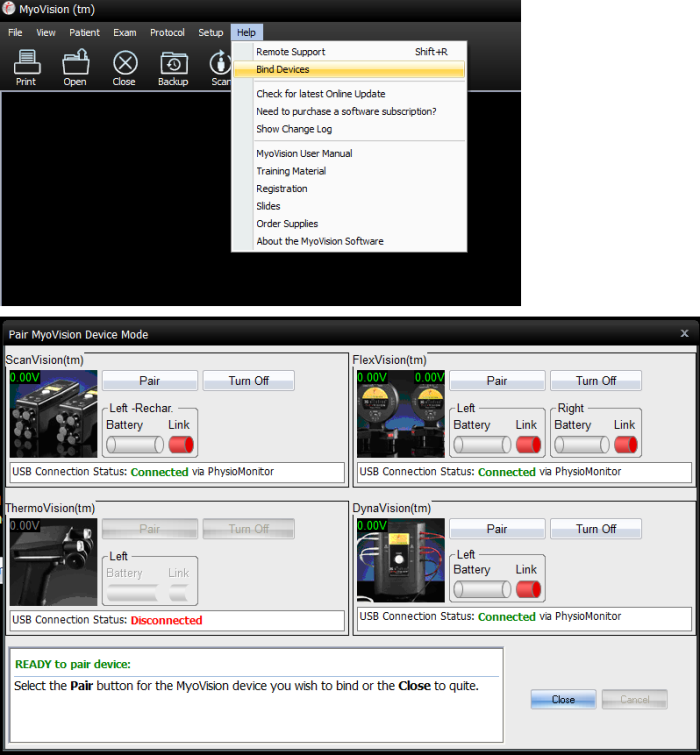Click ThermoVision 0.00V voltage readout
Viewport: 700px width, 755px height.
[25, 525]
